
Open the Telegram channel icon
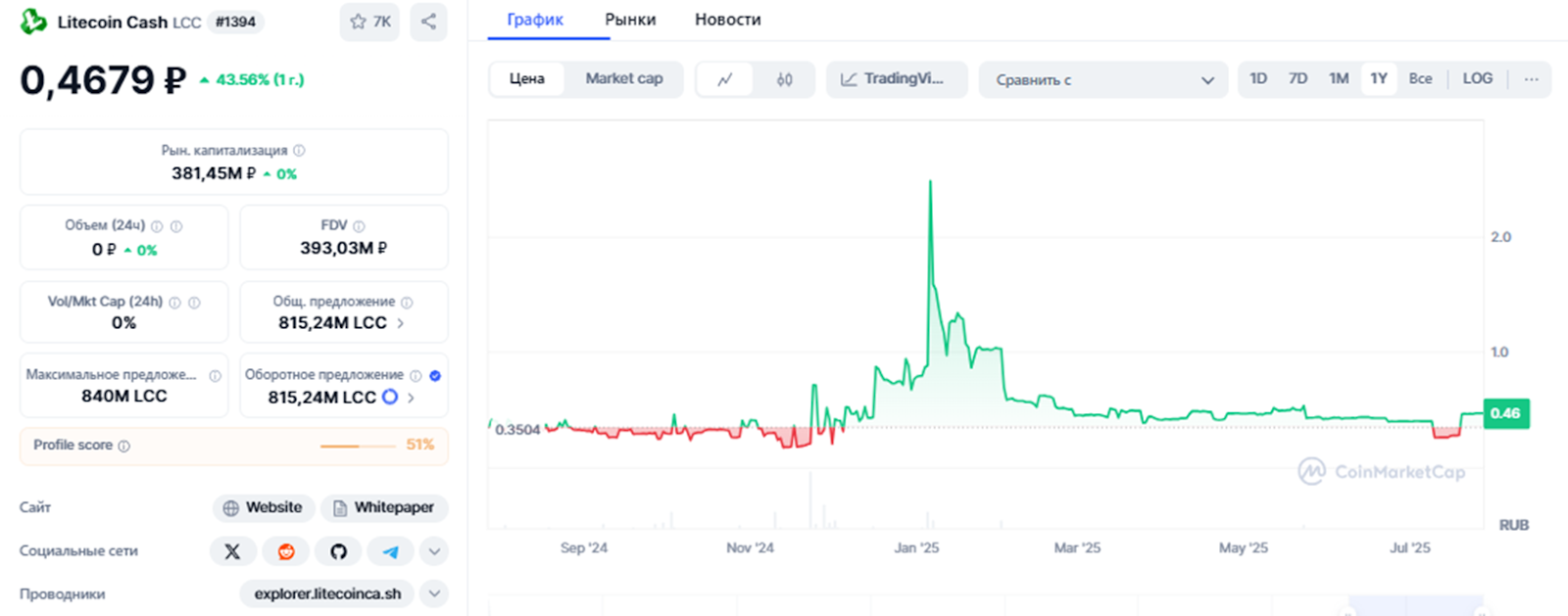[390, 551]
